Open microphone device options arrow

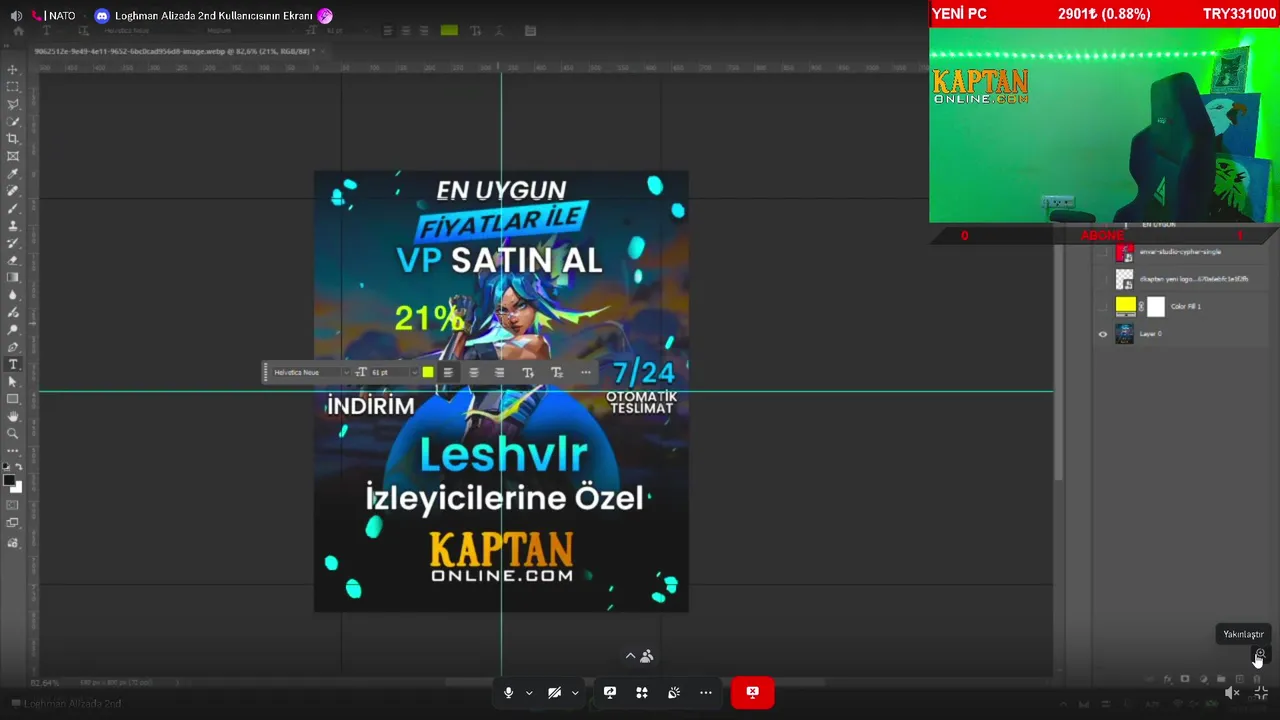[529, 693]
